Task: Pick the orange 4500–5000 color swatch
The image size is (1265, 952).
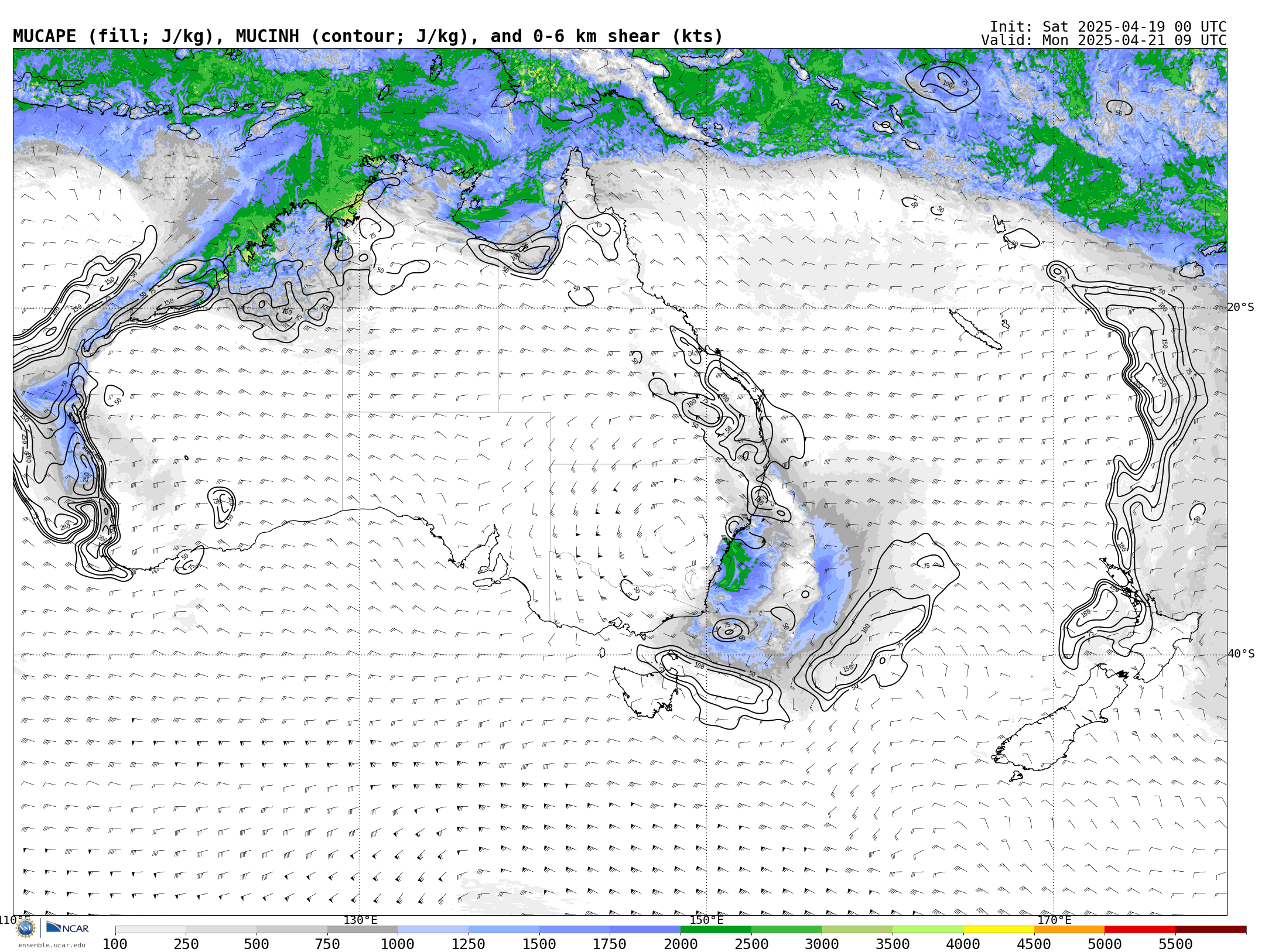Action: pos(1069,930)
